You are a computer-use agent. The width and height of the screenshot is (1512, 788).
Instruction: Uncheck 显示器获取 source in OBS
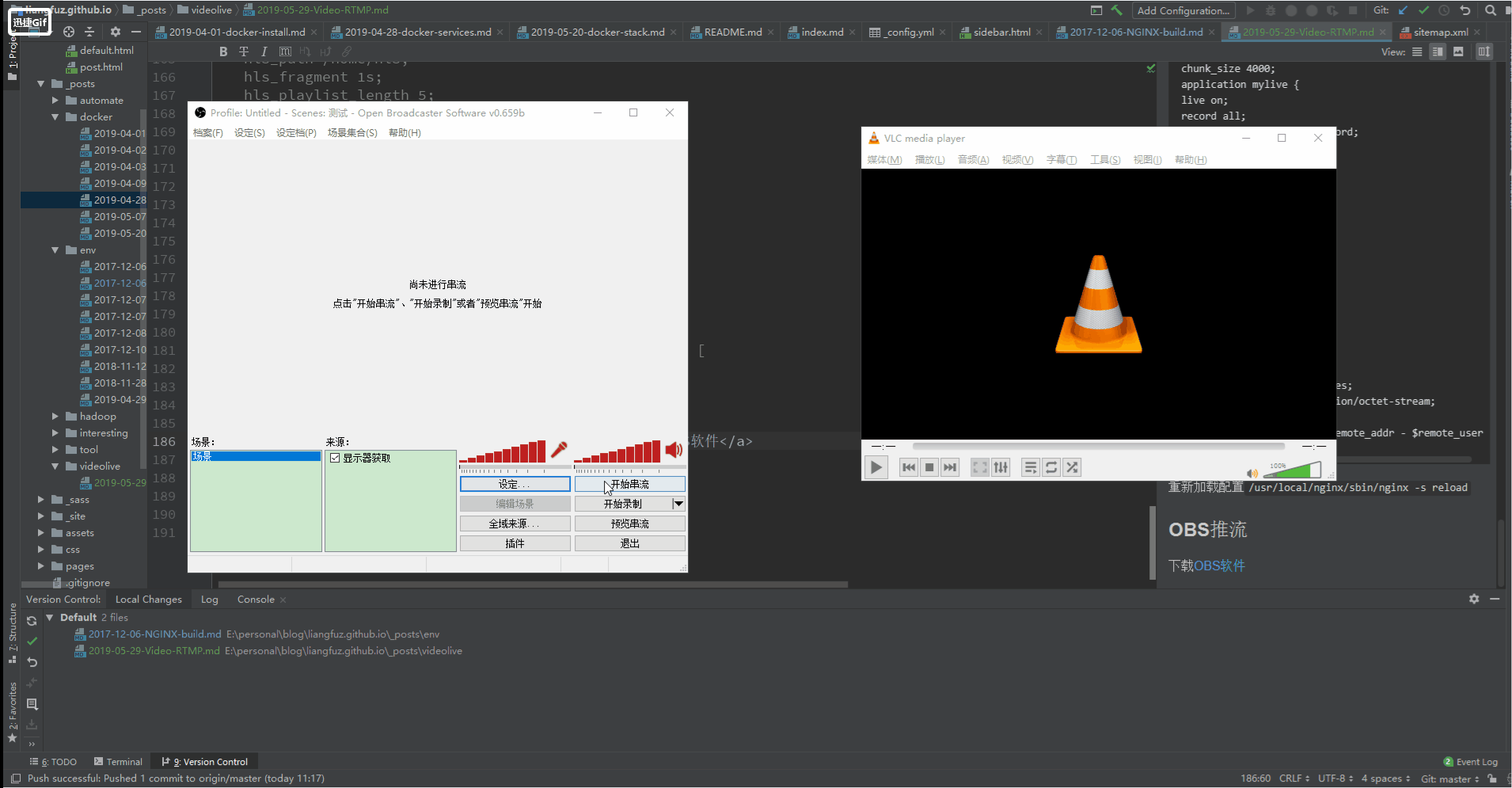click(336, 458)
